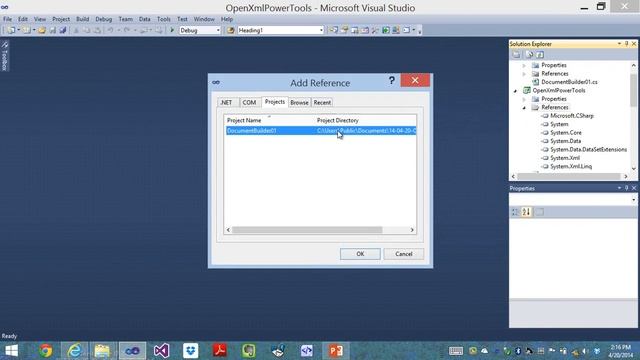Click Cancel in Add Reference dialog
The width and height of the screenshot is (640, 360).
tap(404, 254)
